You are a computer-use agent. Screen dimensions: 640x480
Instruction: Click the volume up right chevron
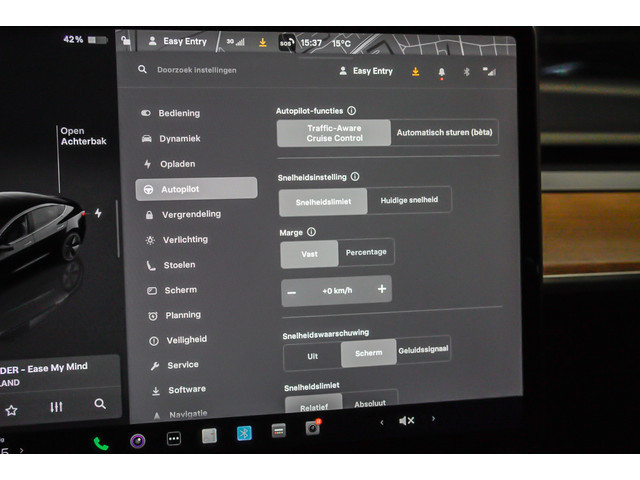432,421
